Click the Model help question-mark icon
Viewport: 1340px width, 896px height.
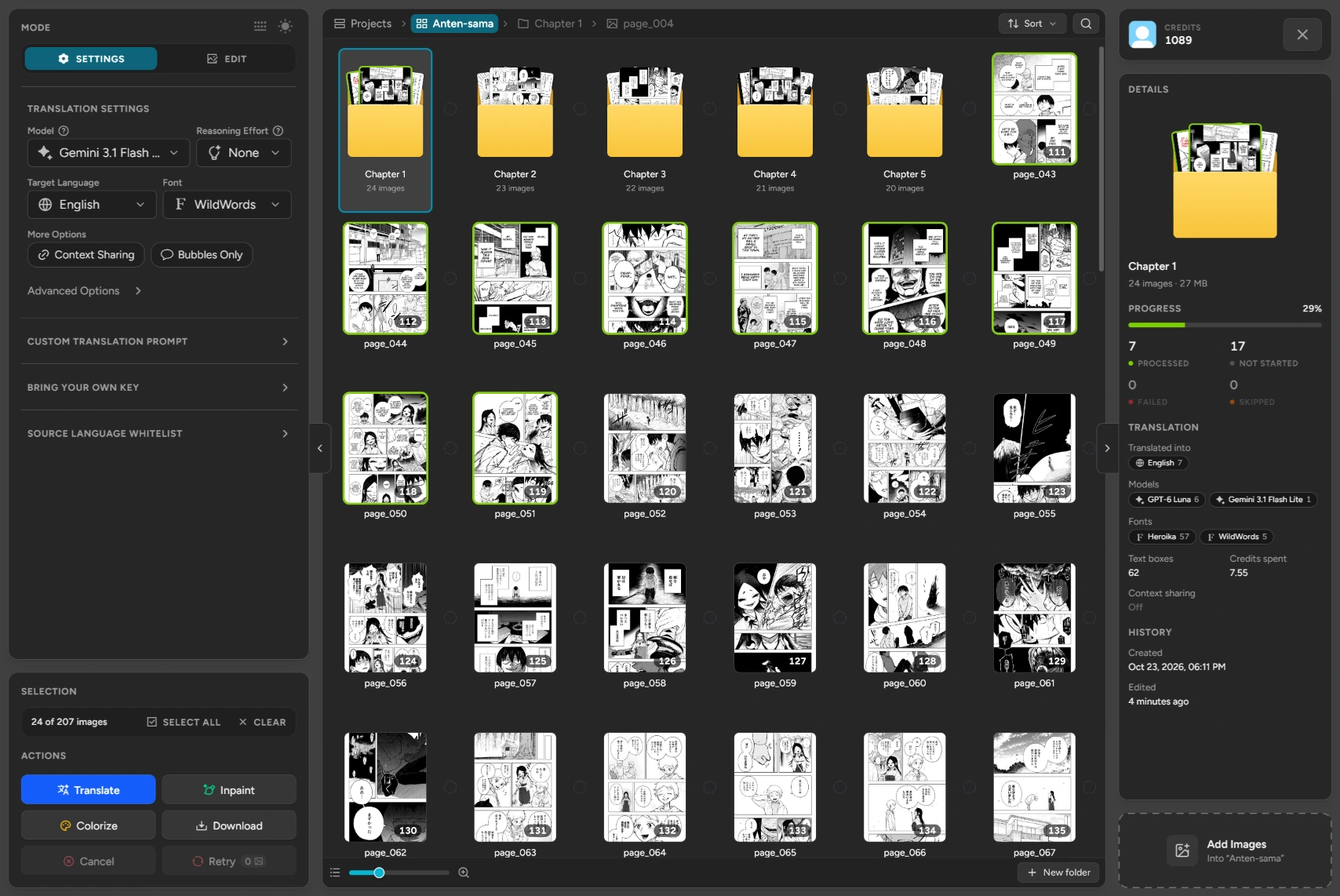pyautogui.click(x=64, y=131)
